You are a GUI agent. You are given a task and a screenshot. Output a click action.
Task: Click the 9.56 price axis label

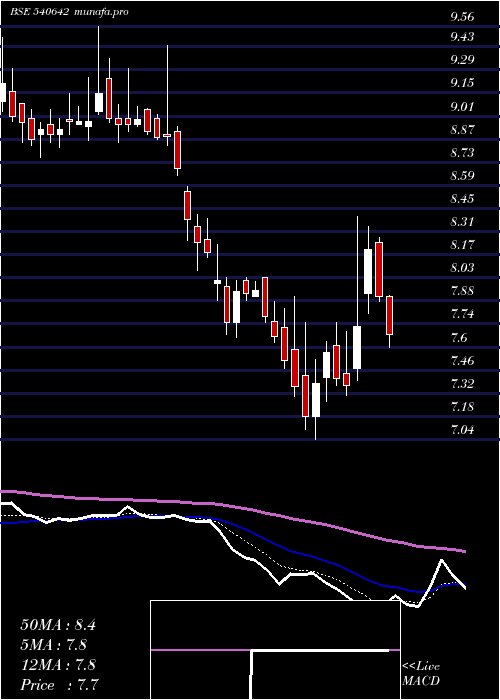click(x=462, y=17)
